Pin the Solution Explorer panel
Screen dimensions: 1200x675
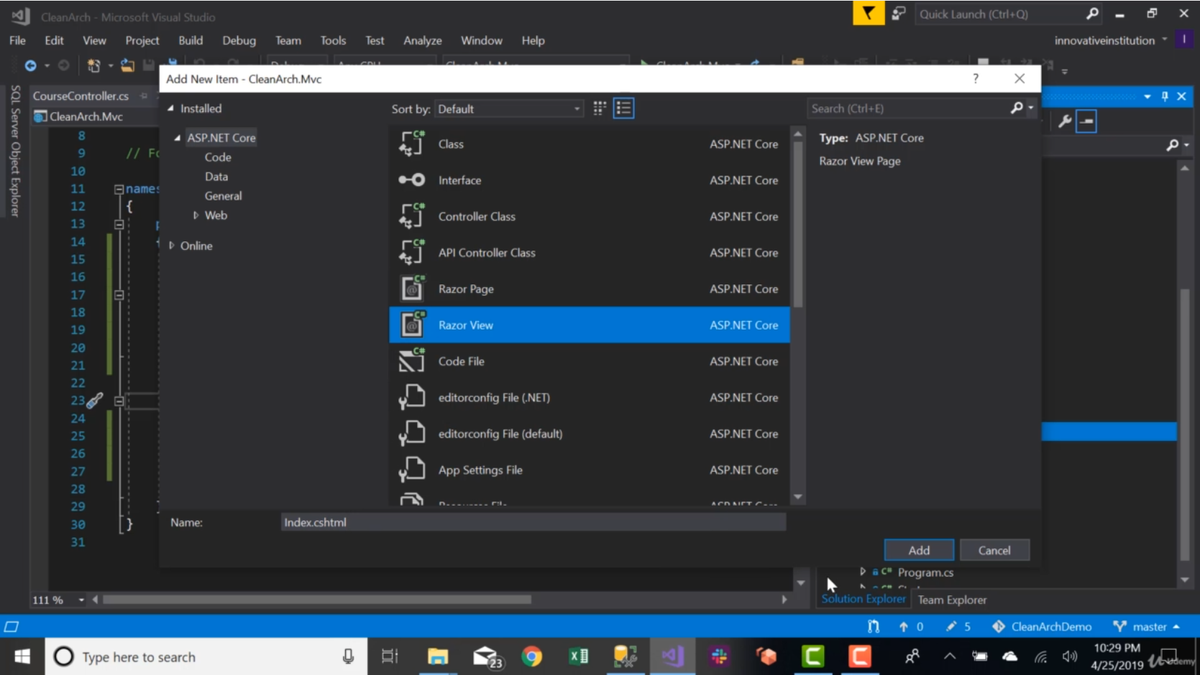(1165, 97)
